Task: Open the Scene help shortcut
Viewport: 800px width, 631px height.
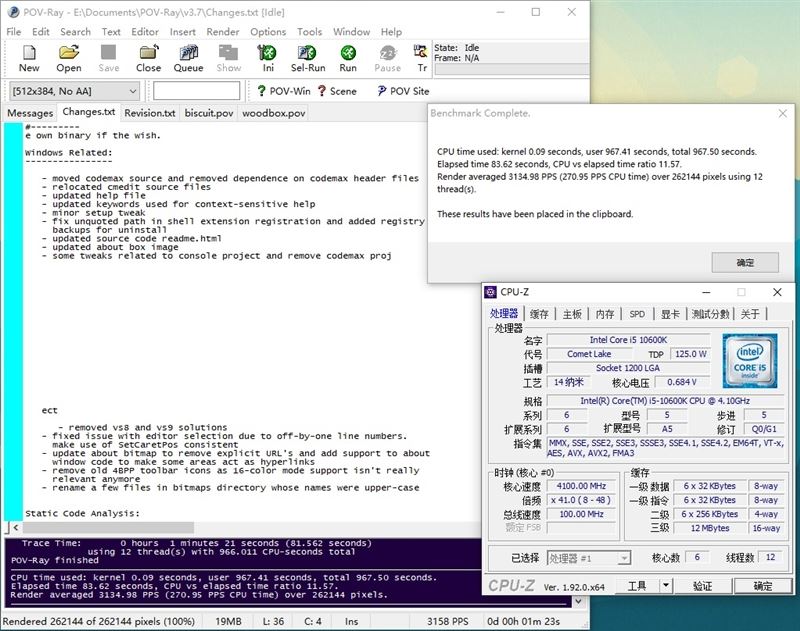Action: [337, 91]
